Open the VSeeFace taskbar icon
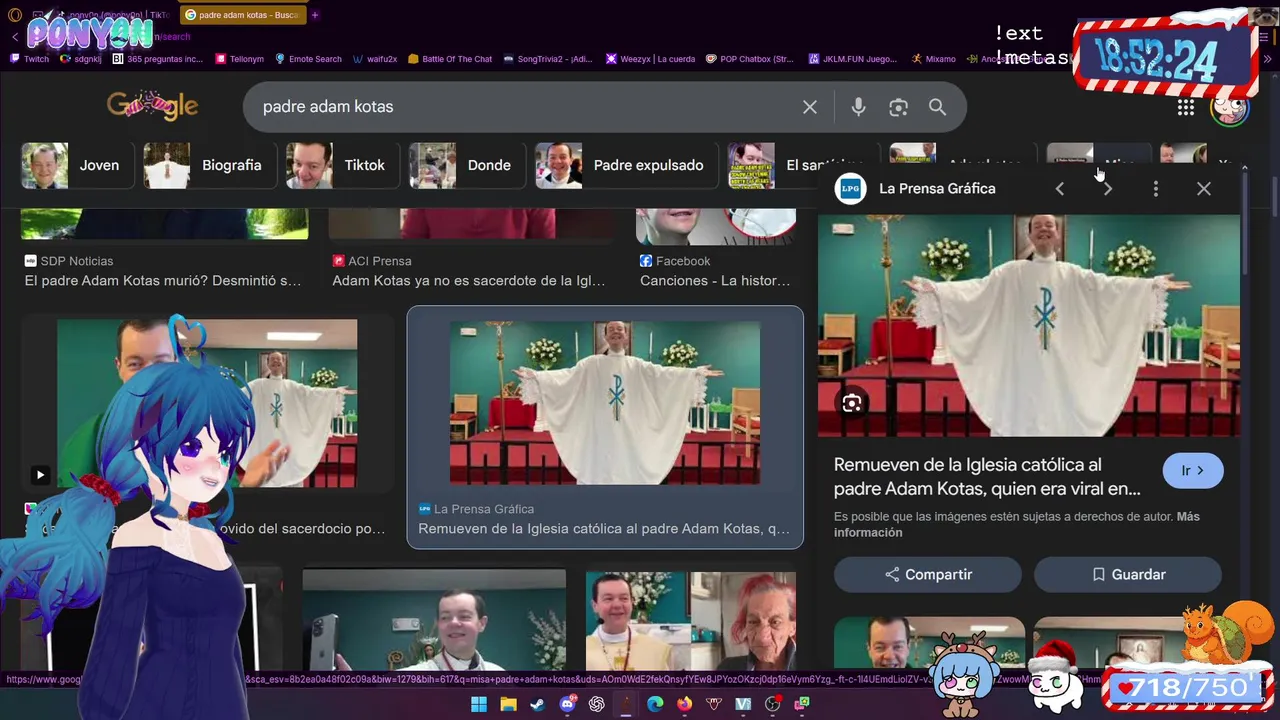 [x=743, y=704]
